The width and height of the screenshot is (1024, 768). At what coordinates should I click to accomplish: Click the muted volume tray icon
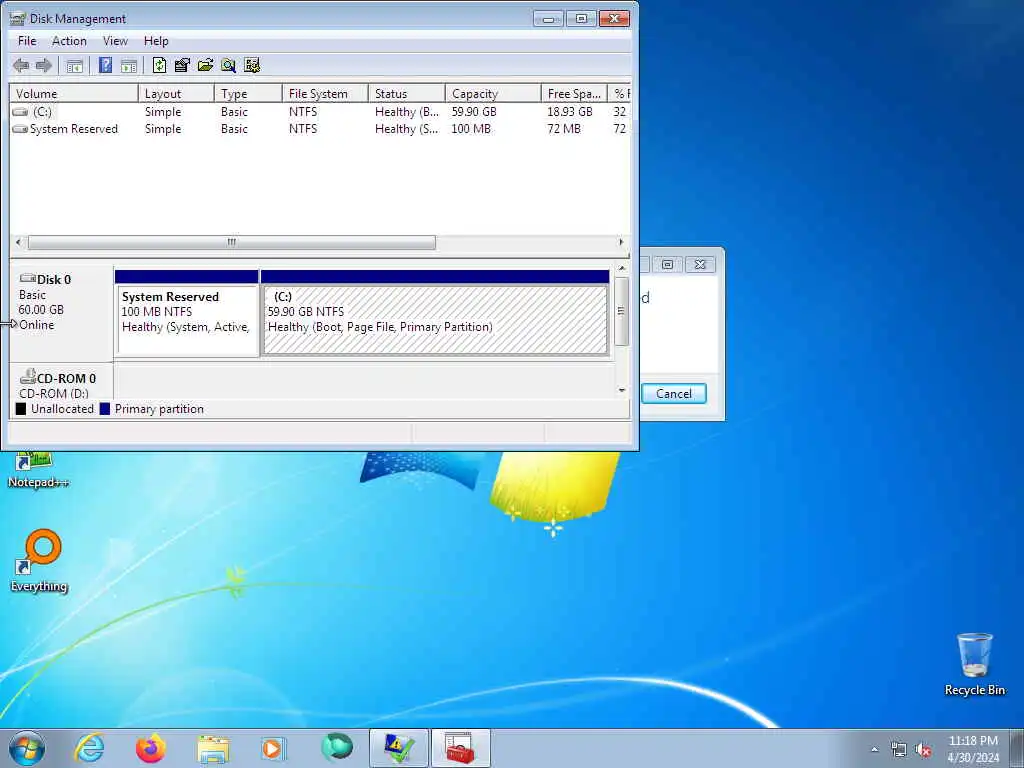(x=923, y=750)
